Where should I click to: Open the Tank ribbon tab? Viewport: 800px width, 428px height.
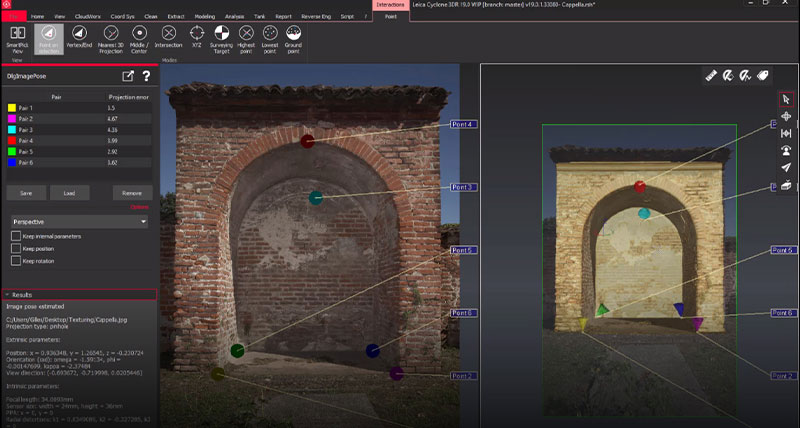coord(260,16)
